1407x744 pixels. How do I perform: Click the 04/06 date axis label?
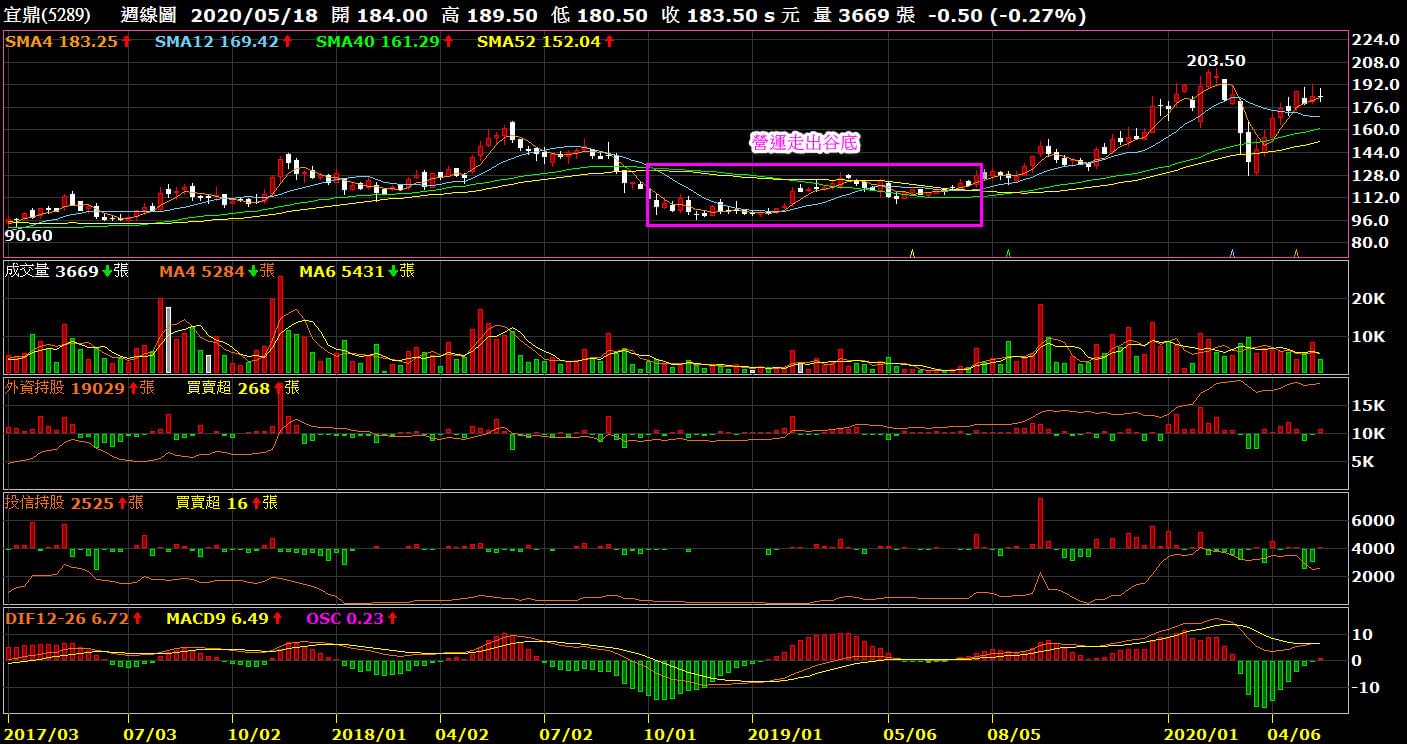[x=1296, y=734]
